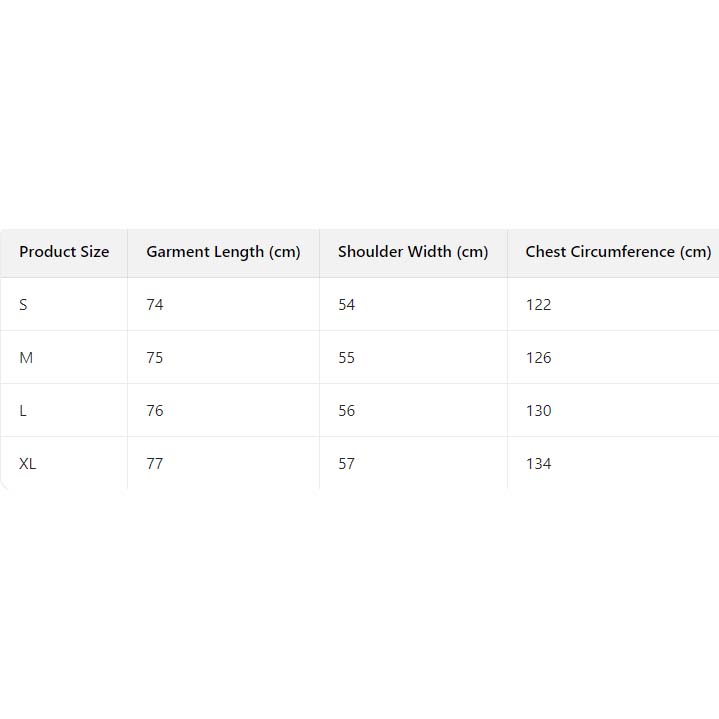Click chest circumference value 130
Viewport: 719px width, 719px height.
(539, 411)
